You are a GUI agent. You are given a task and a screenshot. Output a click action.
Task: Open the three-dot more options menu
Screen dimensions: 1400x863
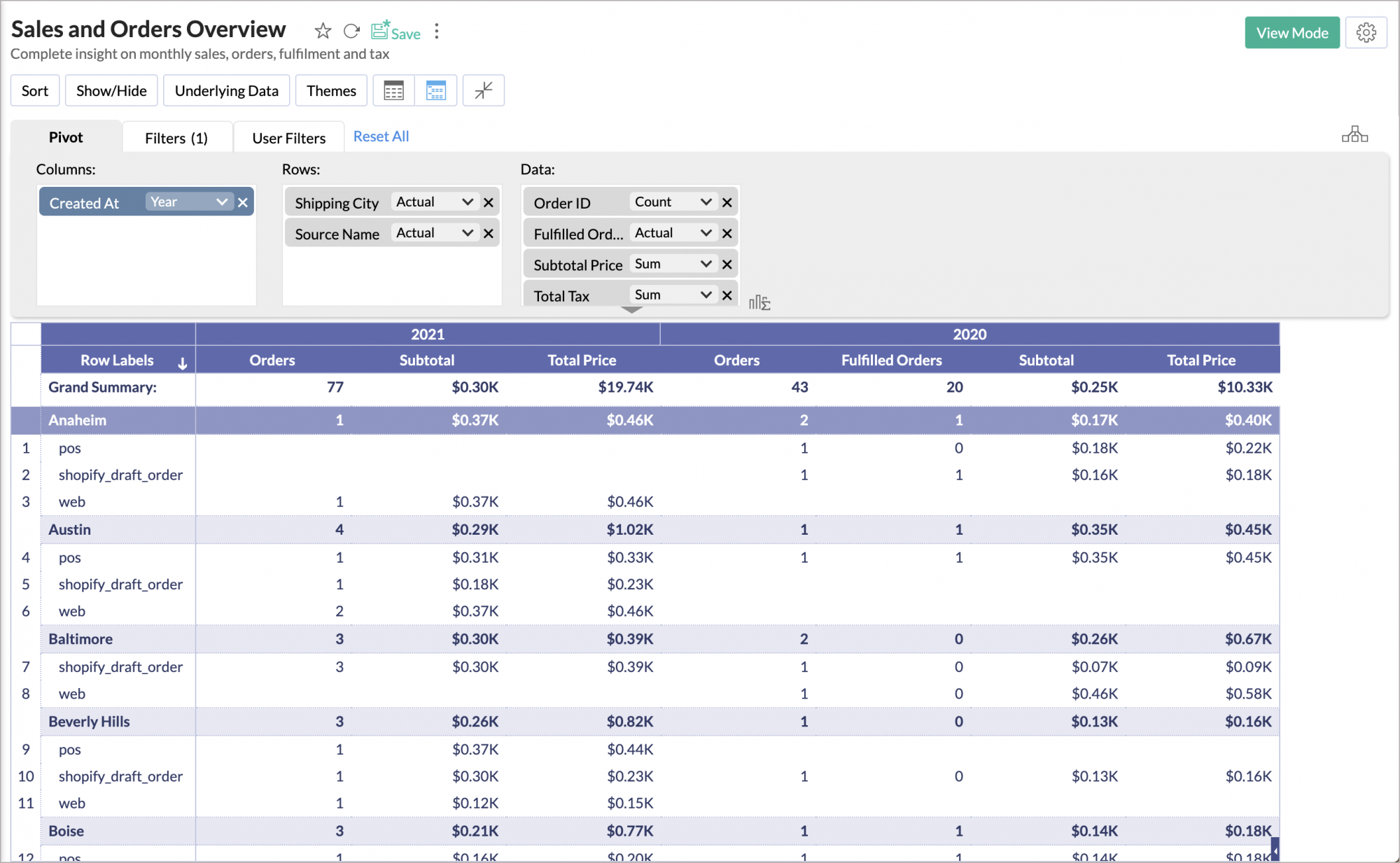pyautogui.click(x=437, y=31)
